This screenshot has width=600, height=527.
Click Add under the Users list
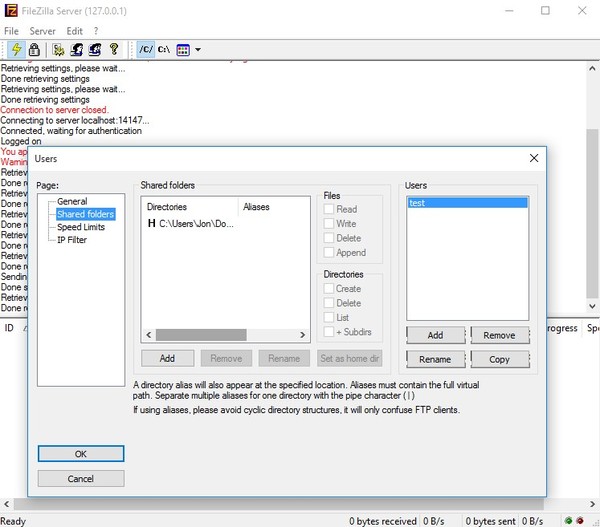435,336
